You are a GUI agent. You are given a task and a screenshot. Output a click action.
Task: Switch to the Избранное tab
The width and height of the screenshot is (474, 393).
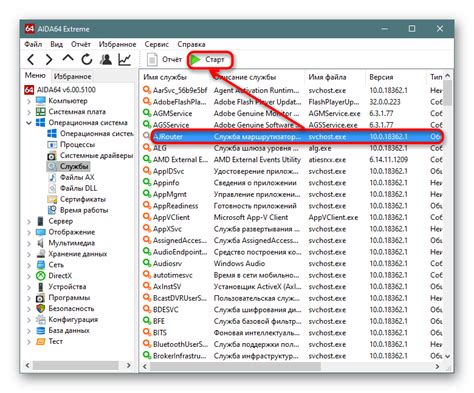(73, 76)
